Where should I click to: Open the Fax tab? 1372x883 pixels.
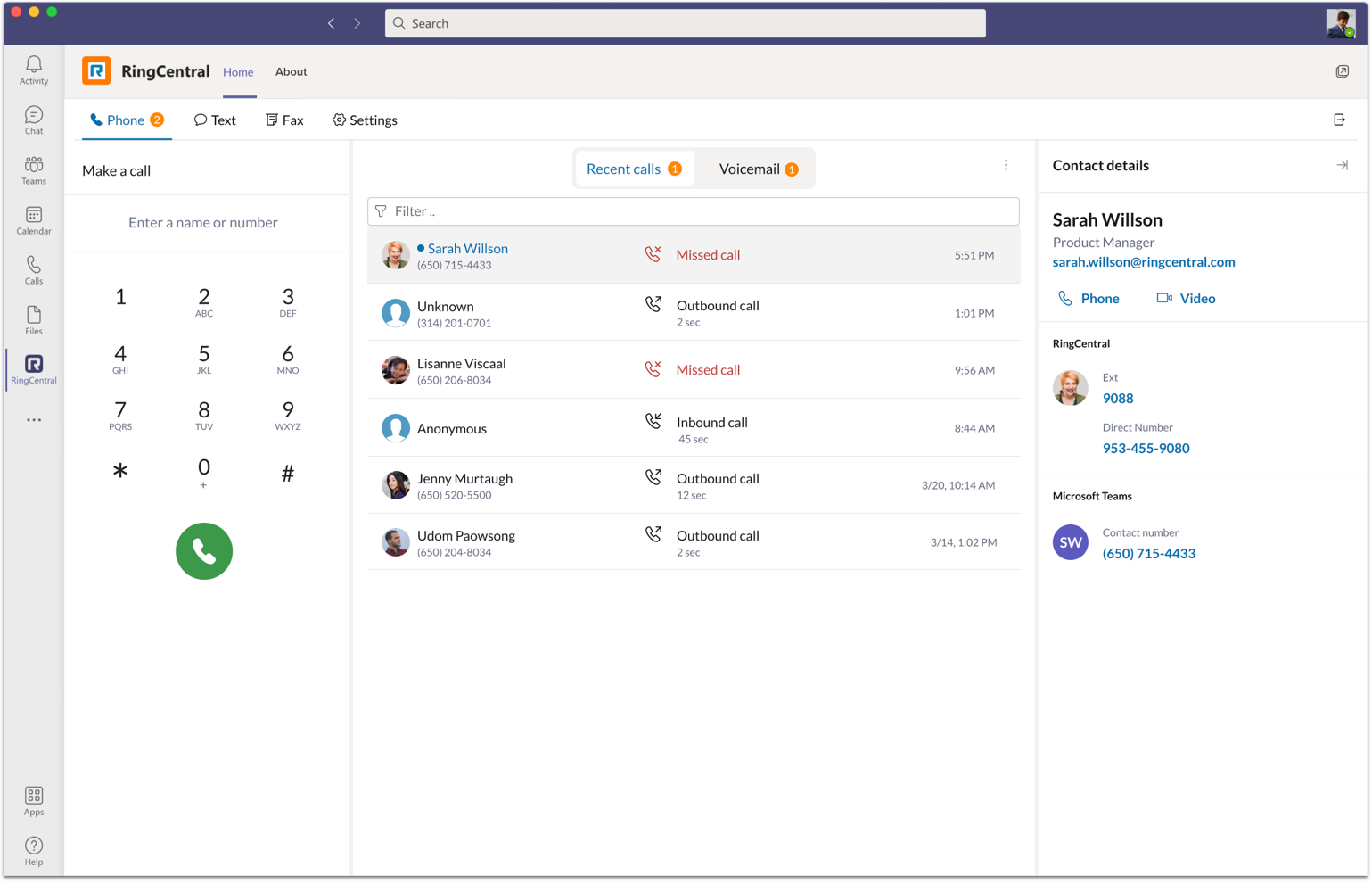point(284,120)
